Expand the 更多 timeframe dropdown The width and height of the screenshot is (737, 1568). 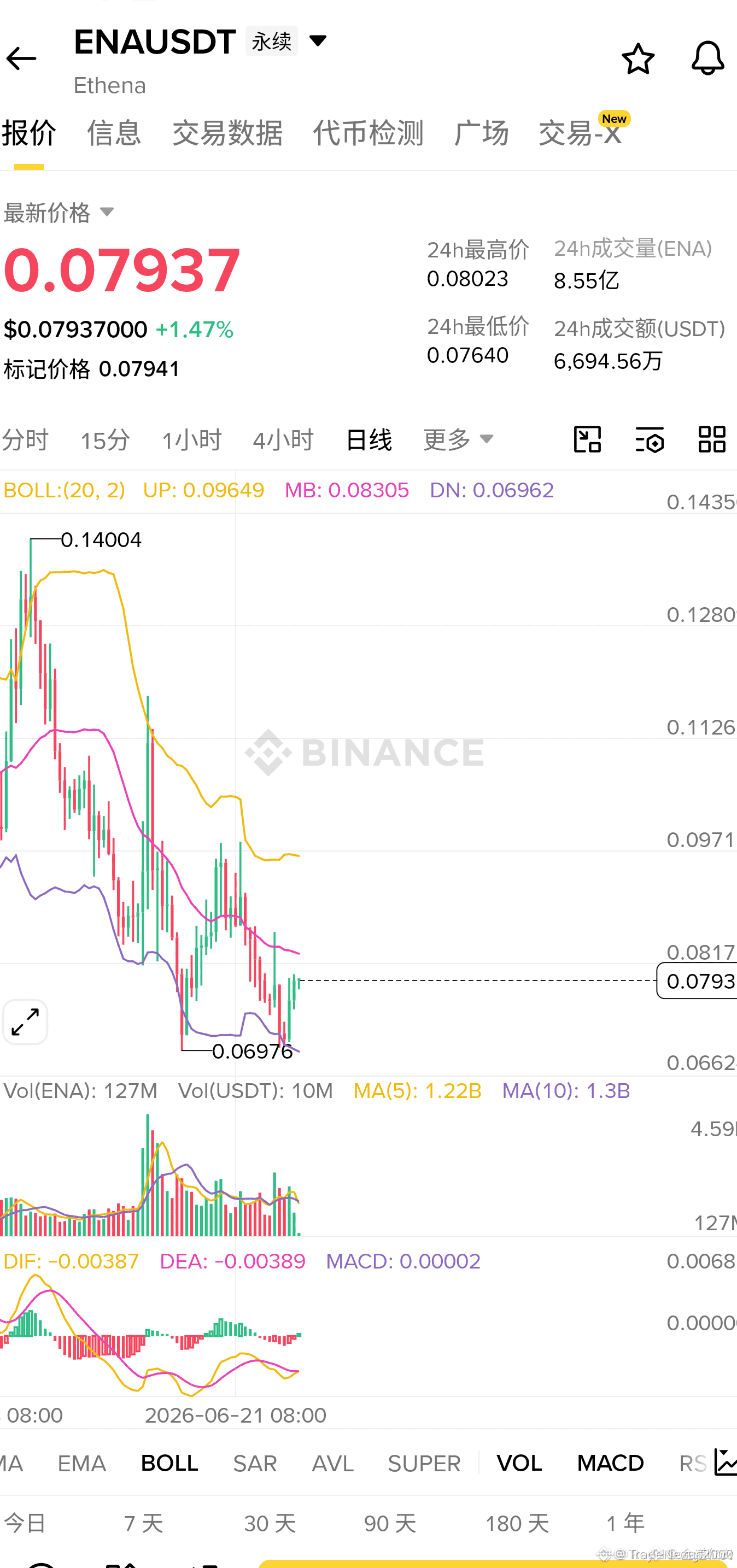[458, 439]
